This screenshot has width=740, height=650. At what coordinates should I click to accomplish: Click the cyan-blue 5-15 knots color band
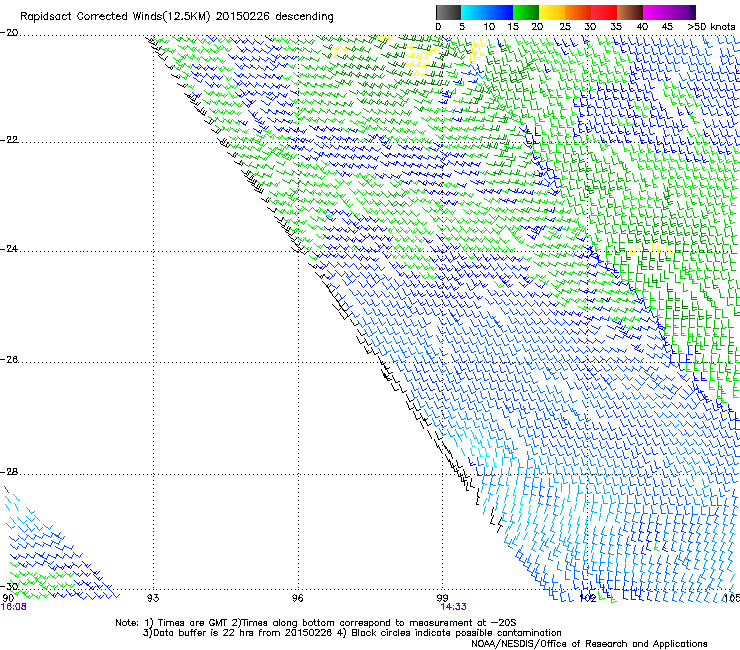pyautogui.click(x=487, y=12)
